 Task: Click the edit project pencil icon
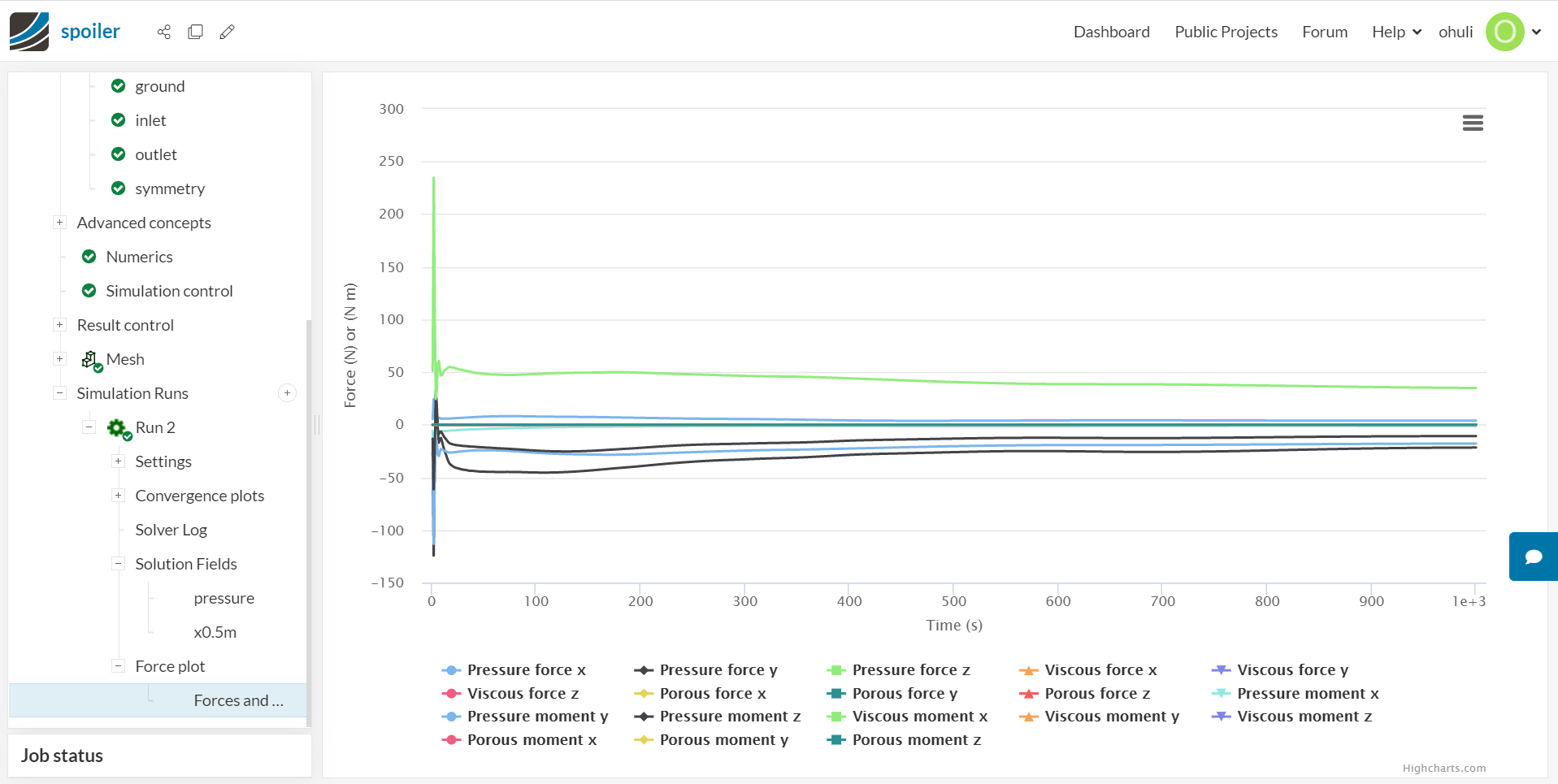(228, 32)
